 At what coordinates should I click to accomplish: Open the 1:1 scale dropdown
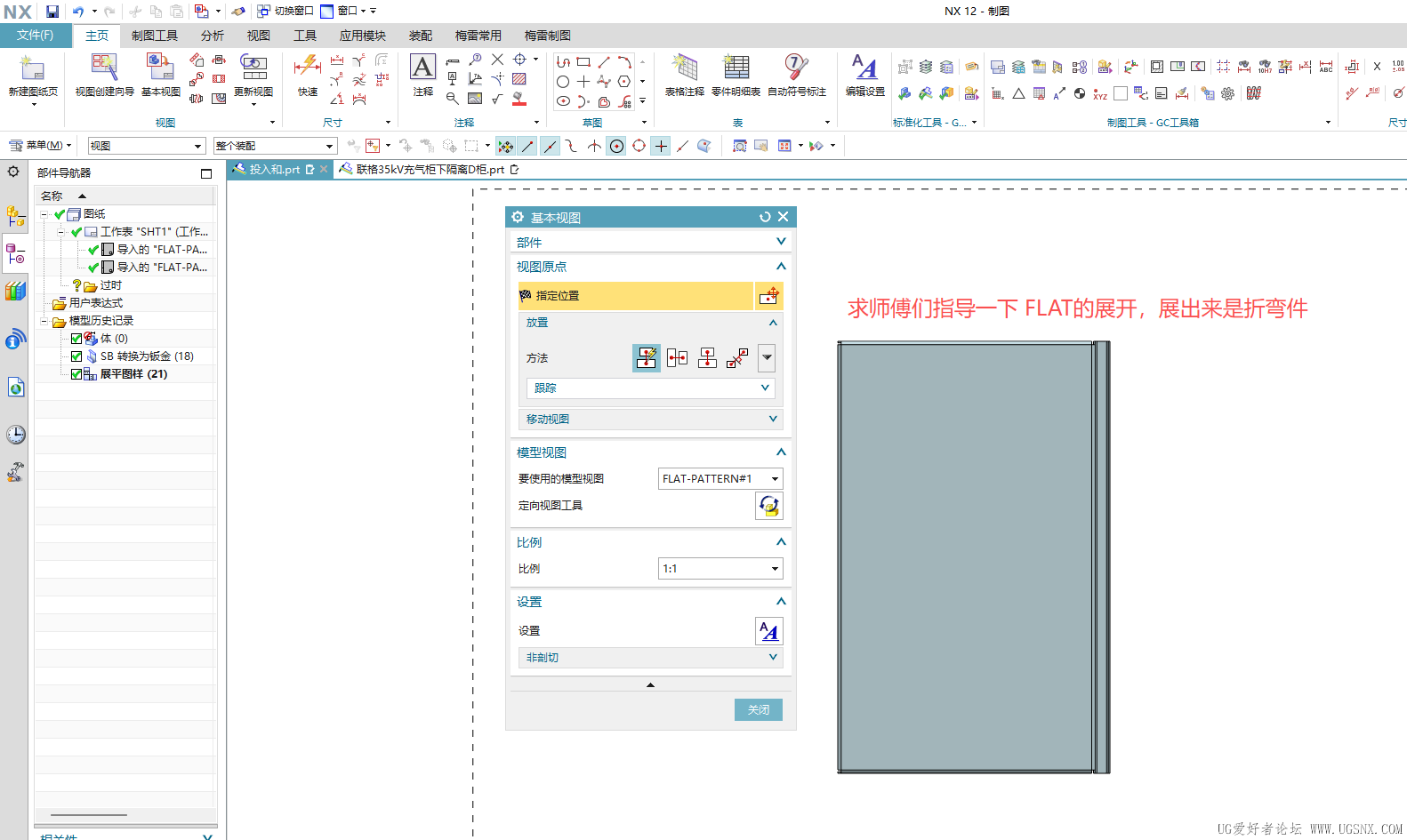[x=720, y=569]
